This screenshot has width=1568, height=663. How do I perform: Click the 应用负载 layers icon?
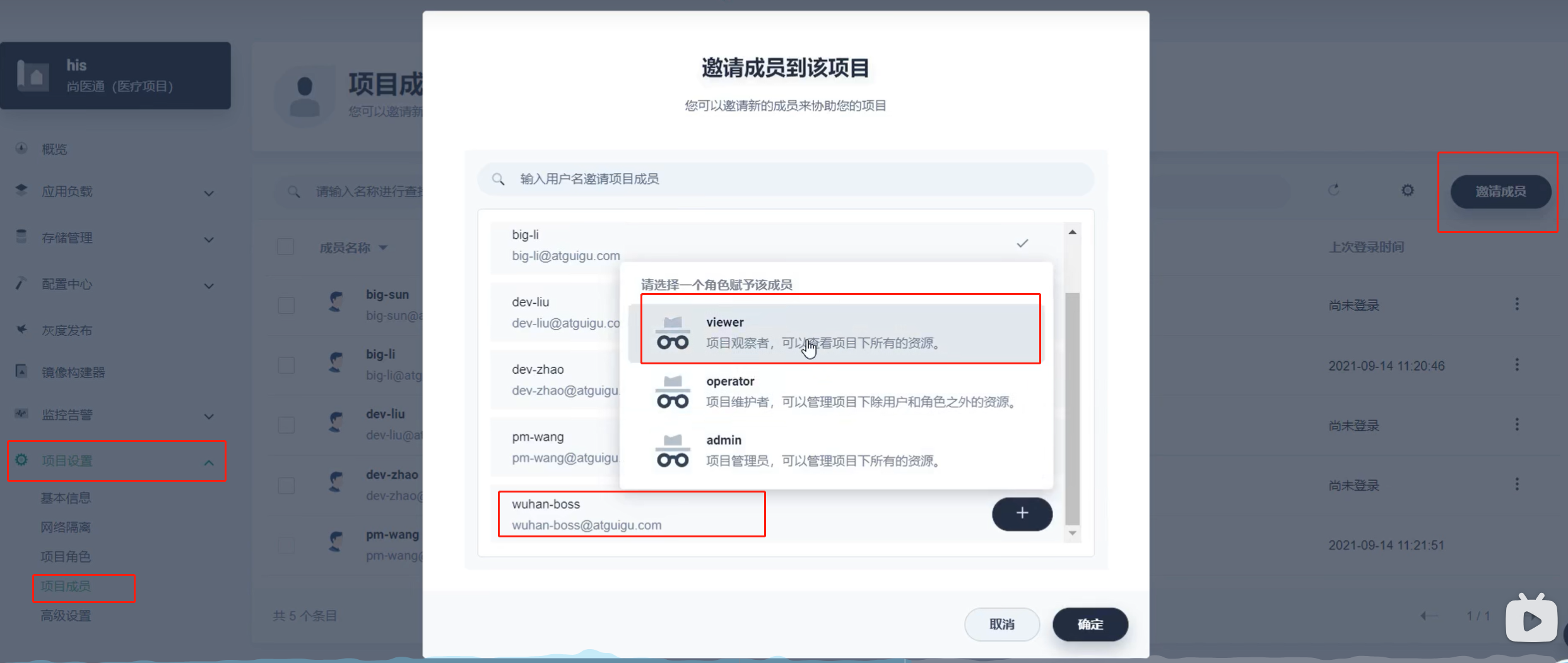[21, 190]
